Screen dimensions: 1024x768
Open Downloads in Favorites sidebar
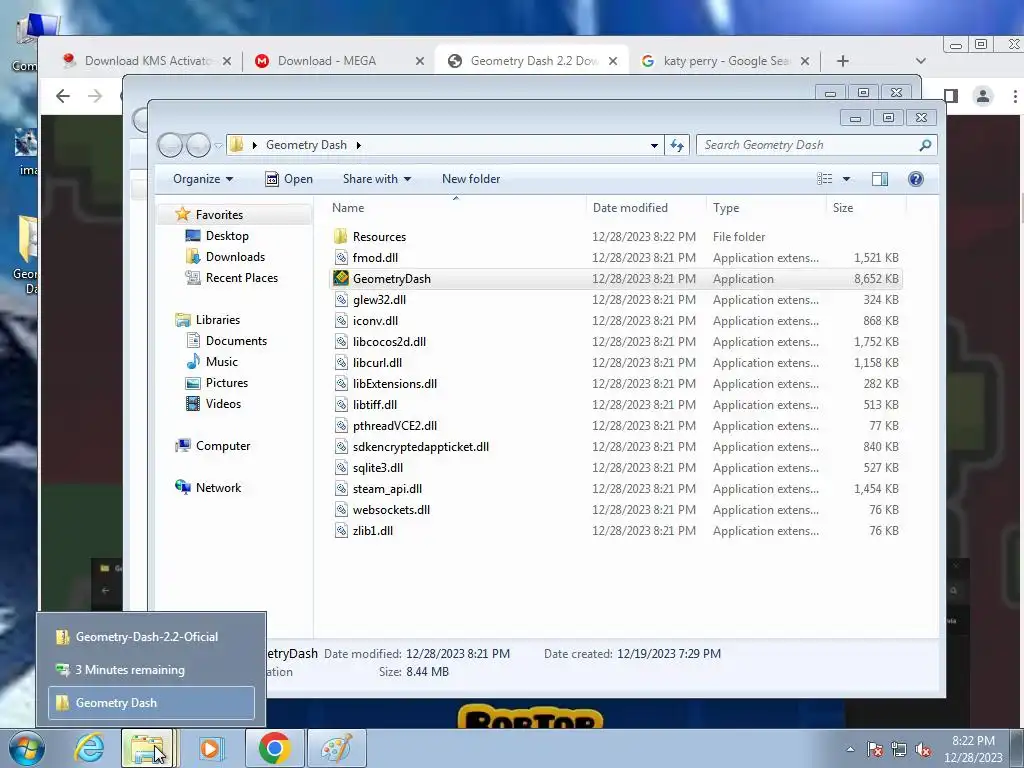235,257
